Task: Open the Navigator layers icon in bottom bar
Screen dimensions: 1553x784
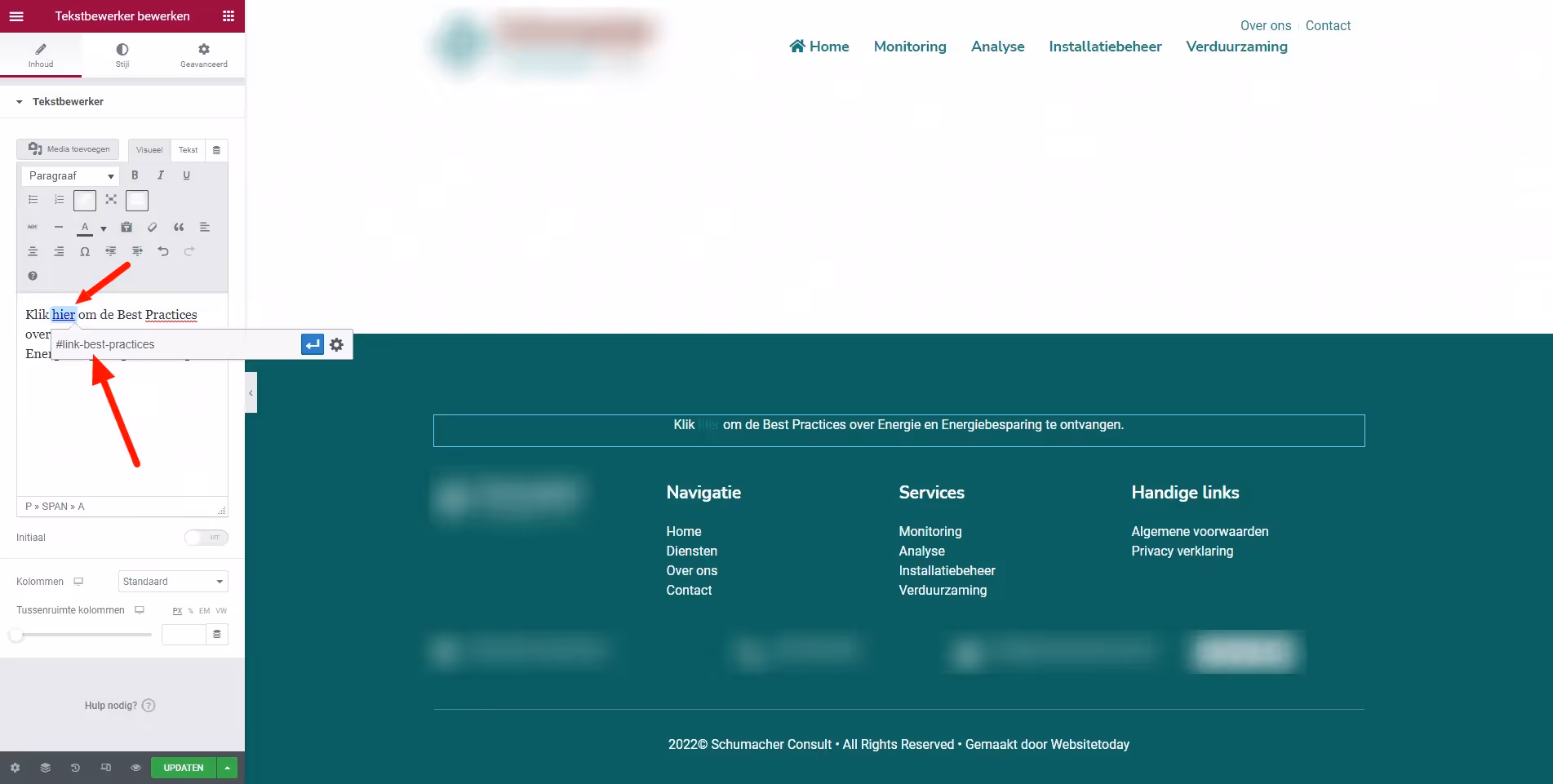Action: click(x=45, y=768)
